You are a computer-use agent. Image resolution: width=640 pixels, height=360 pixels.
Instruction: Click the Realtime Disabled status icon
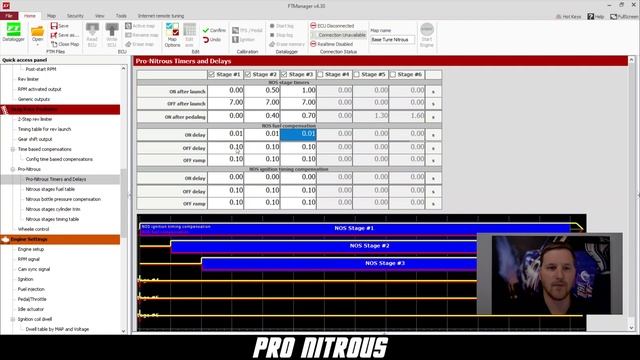coord(313,44)
